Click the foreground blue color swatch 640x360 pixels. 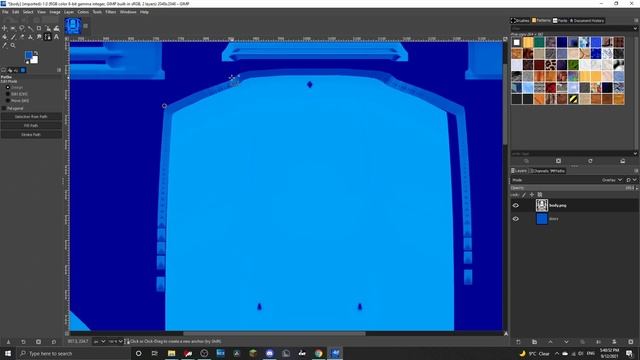coord(29,55)
